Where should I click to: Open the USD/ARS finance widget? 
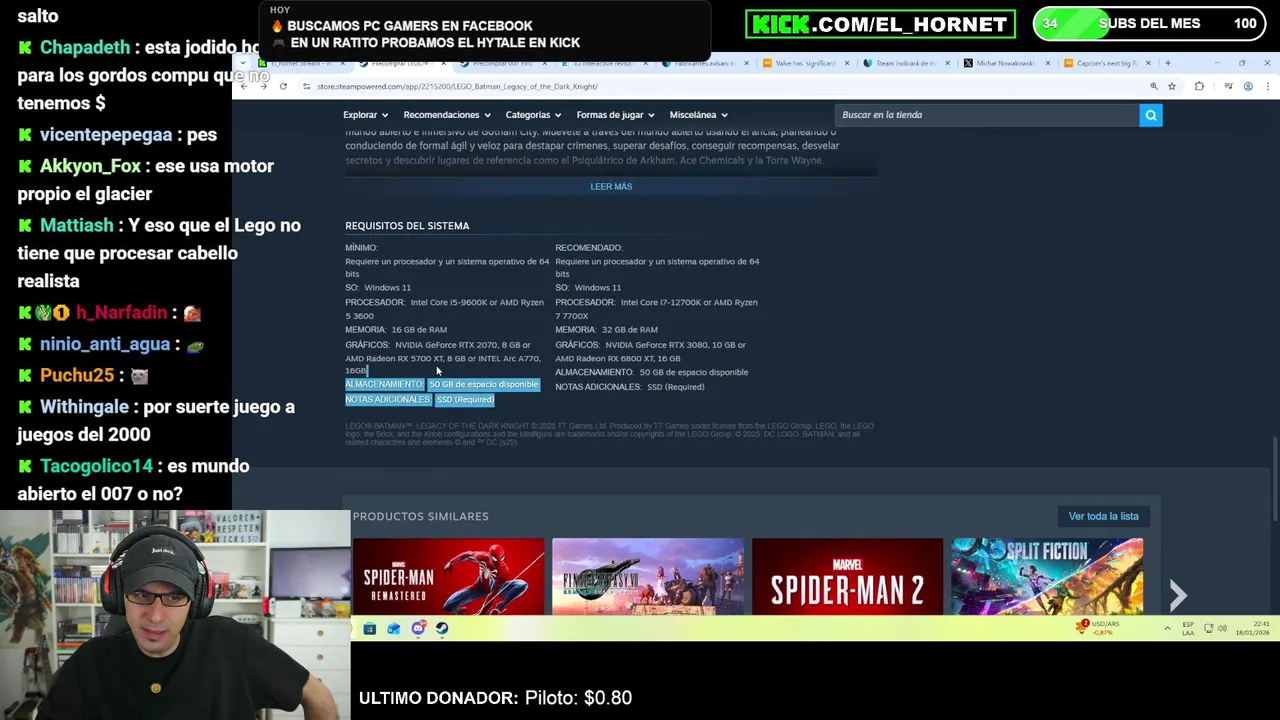coord(1098,628)
